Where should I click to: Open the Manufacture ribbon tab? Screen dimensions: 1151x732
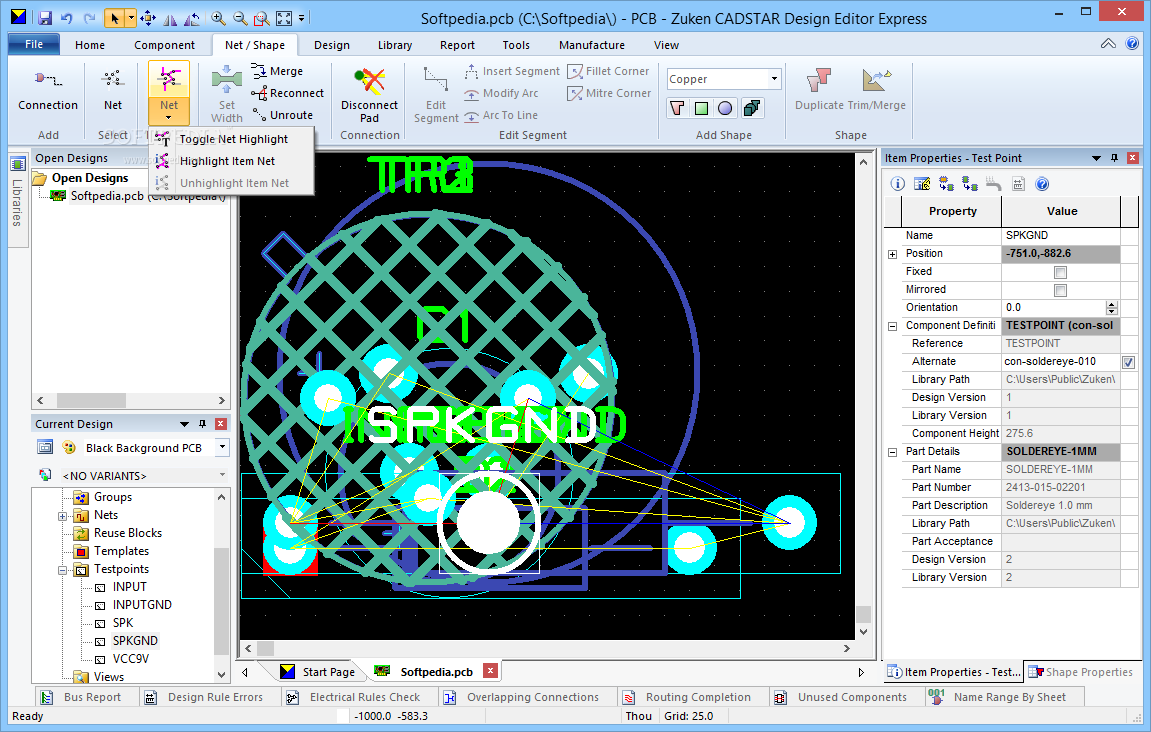592,45
